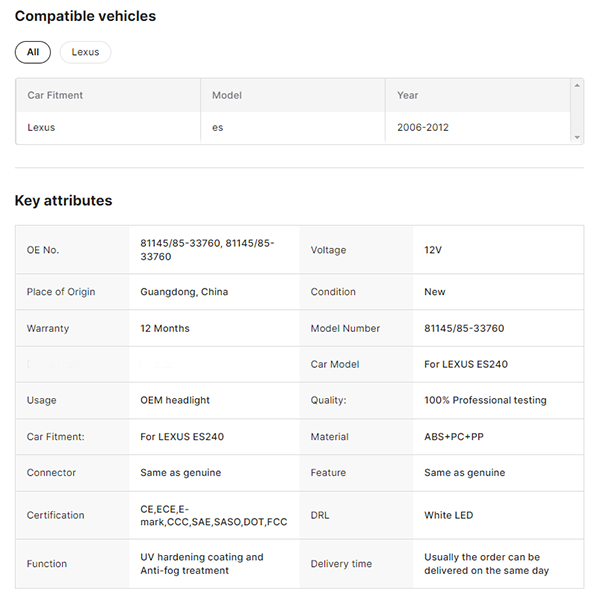Click the OE No. value 81145/85-33760
The width and height of the screenshot is (600, 600).
tap(207, 250)
